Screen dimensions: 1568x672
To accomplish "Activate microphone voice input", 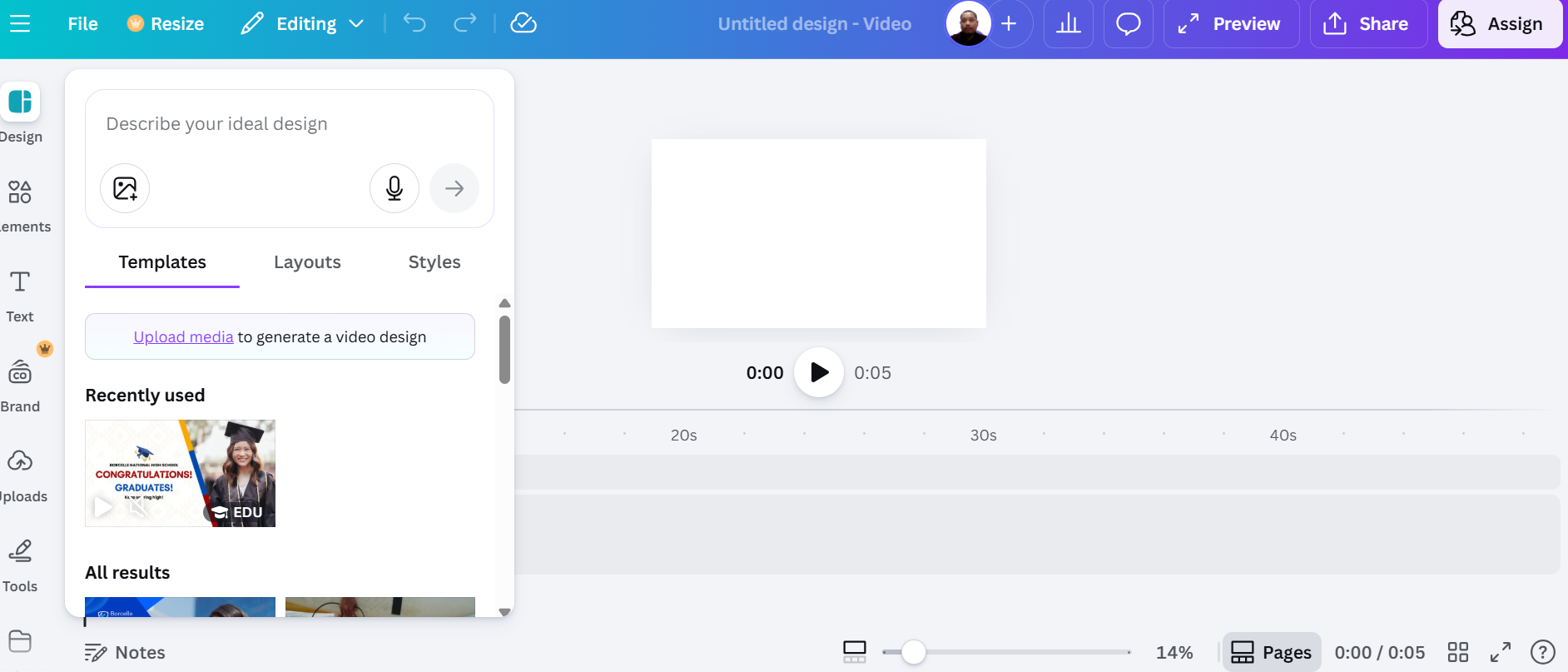I will click(x=394, y=188).
